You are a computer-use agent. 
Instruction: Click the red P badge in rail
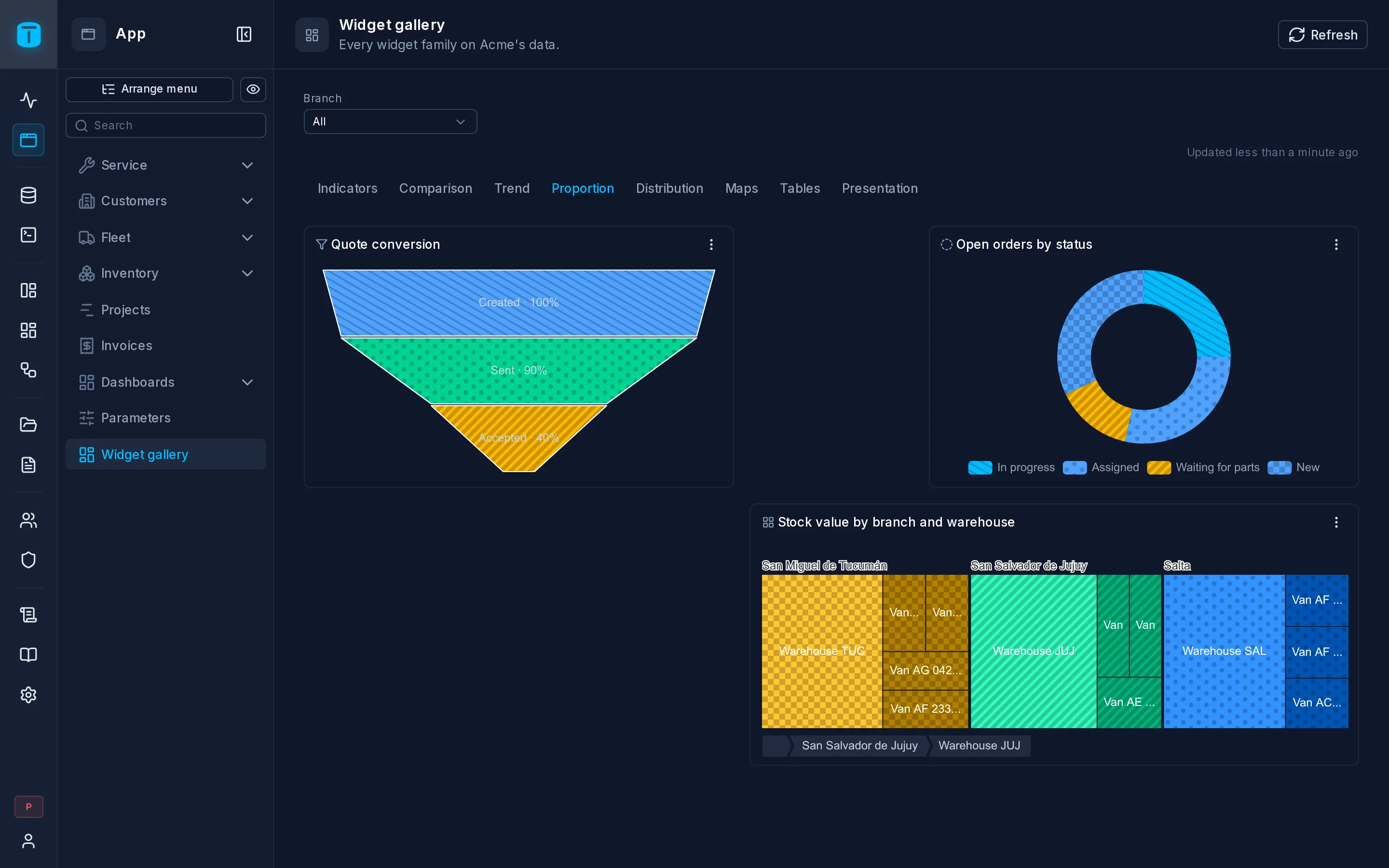(28, 807)
